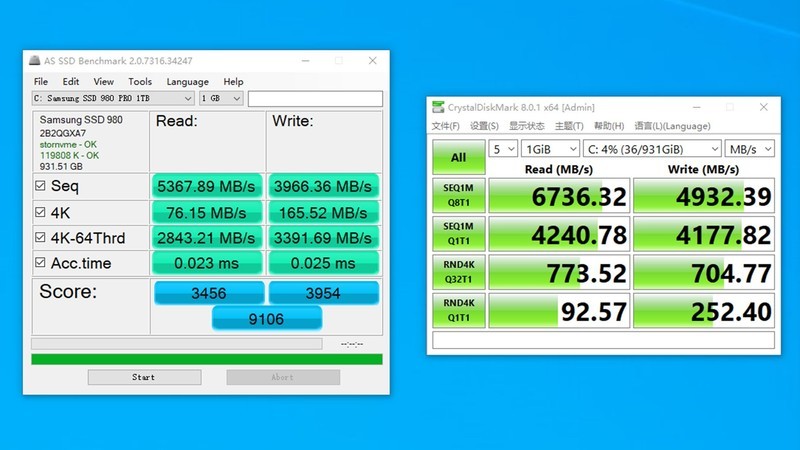Click the AS SSD Benchmark title bar icon
The height and width of the screenshot is (450, 800).
pyautogui.click(x=34, y=60)
